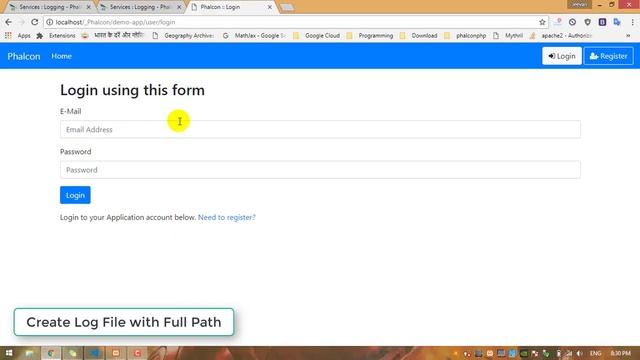Viewport: 640px width, 360px height.
Task: Open a new browser tab
Action: click(x=287, y=7)
